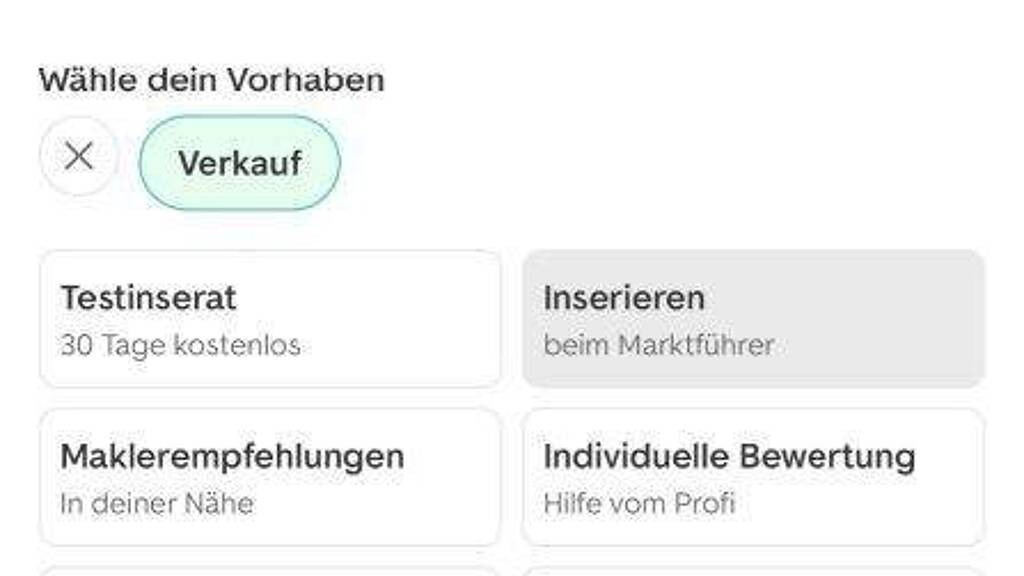1024x576 pixels.
Task: Select the Inserieren option card
Action: [x=753, y=319]
